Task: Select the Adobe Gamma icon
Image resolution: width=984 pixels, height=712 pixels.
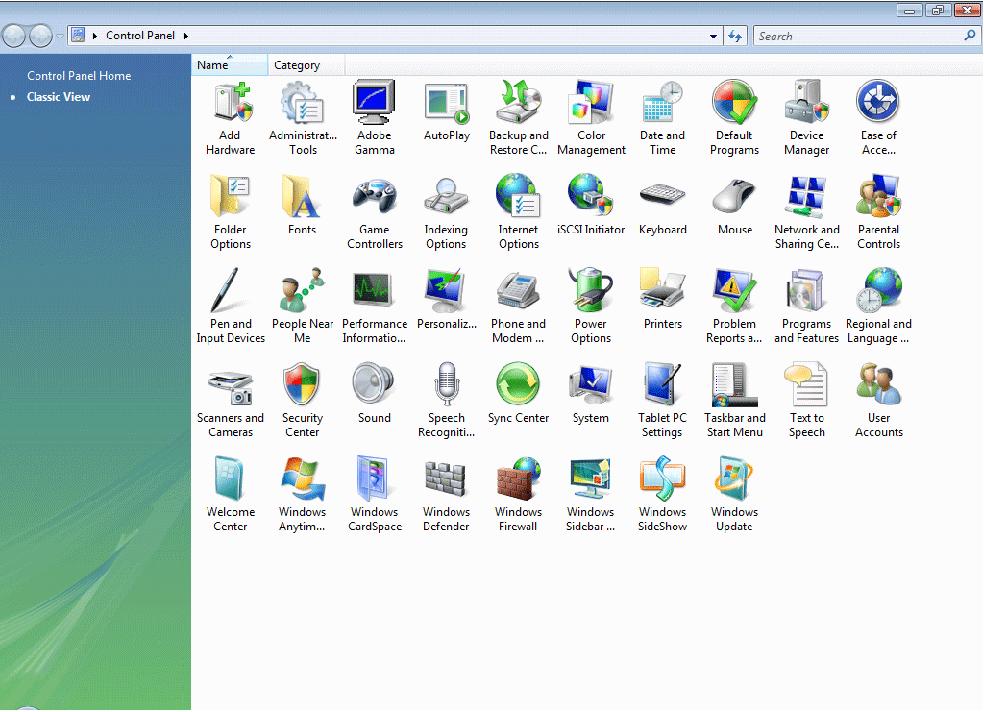Action: pos(375,117)
